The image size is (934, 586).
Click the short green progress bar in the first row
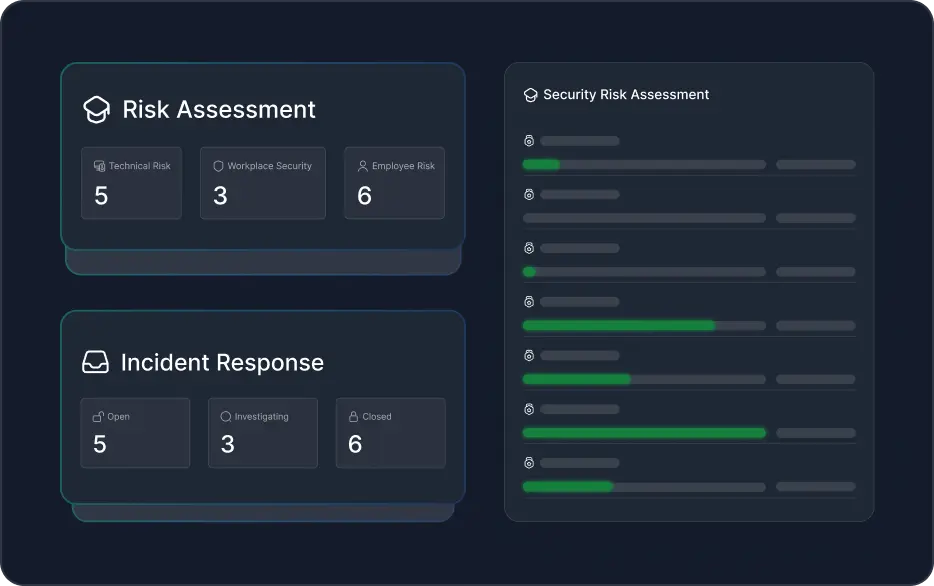tap(540, 164)
